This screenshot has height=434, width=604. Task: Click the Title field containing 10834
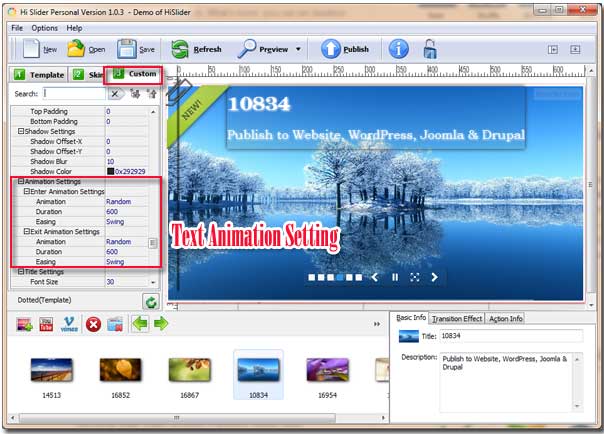tap(511, 336)
